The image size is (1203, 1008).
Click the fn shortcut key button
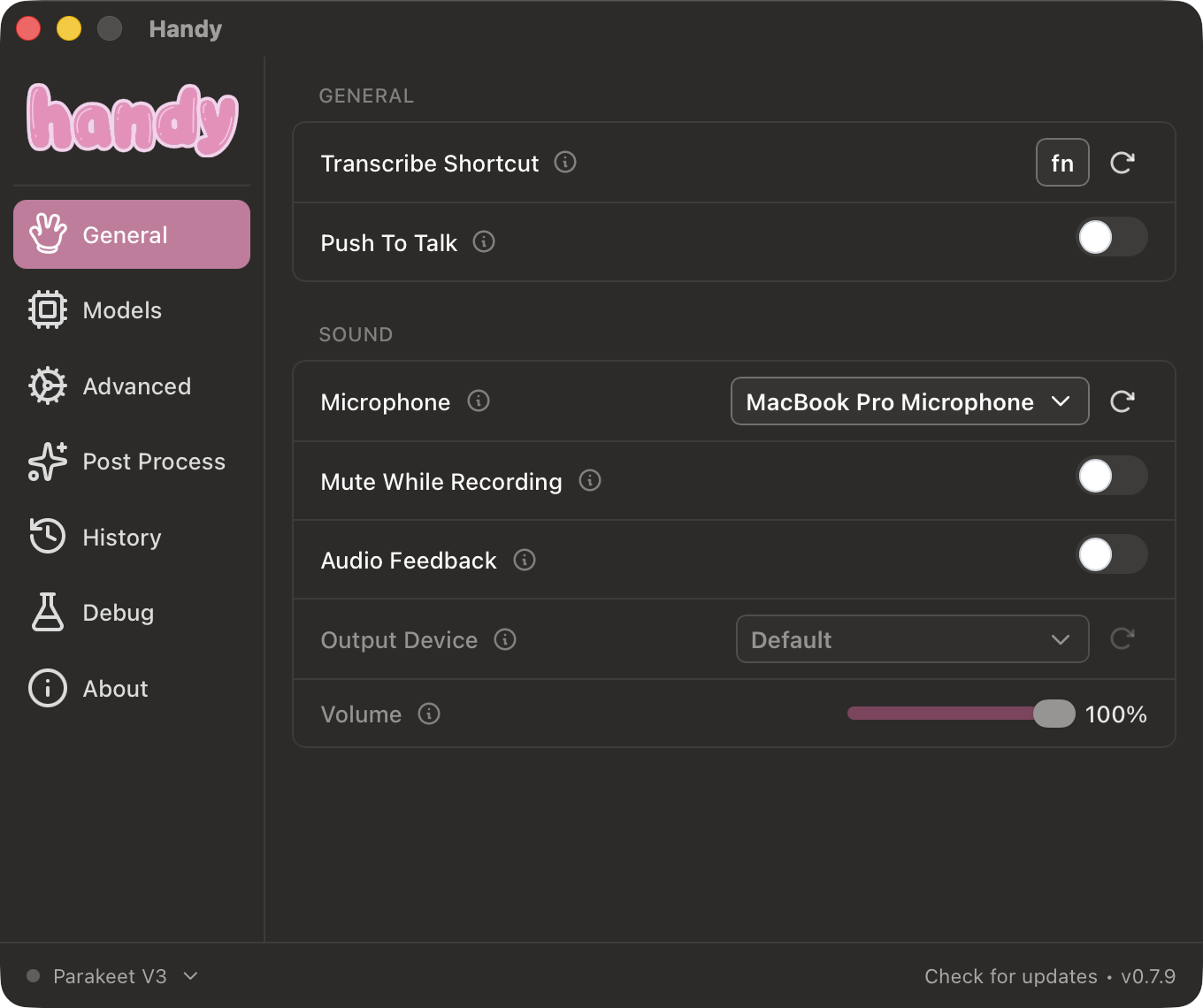tap(1062, 163)
